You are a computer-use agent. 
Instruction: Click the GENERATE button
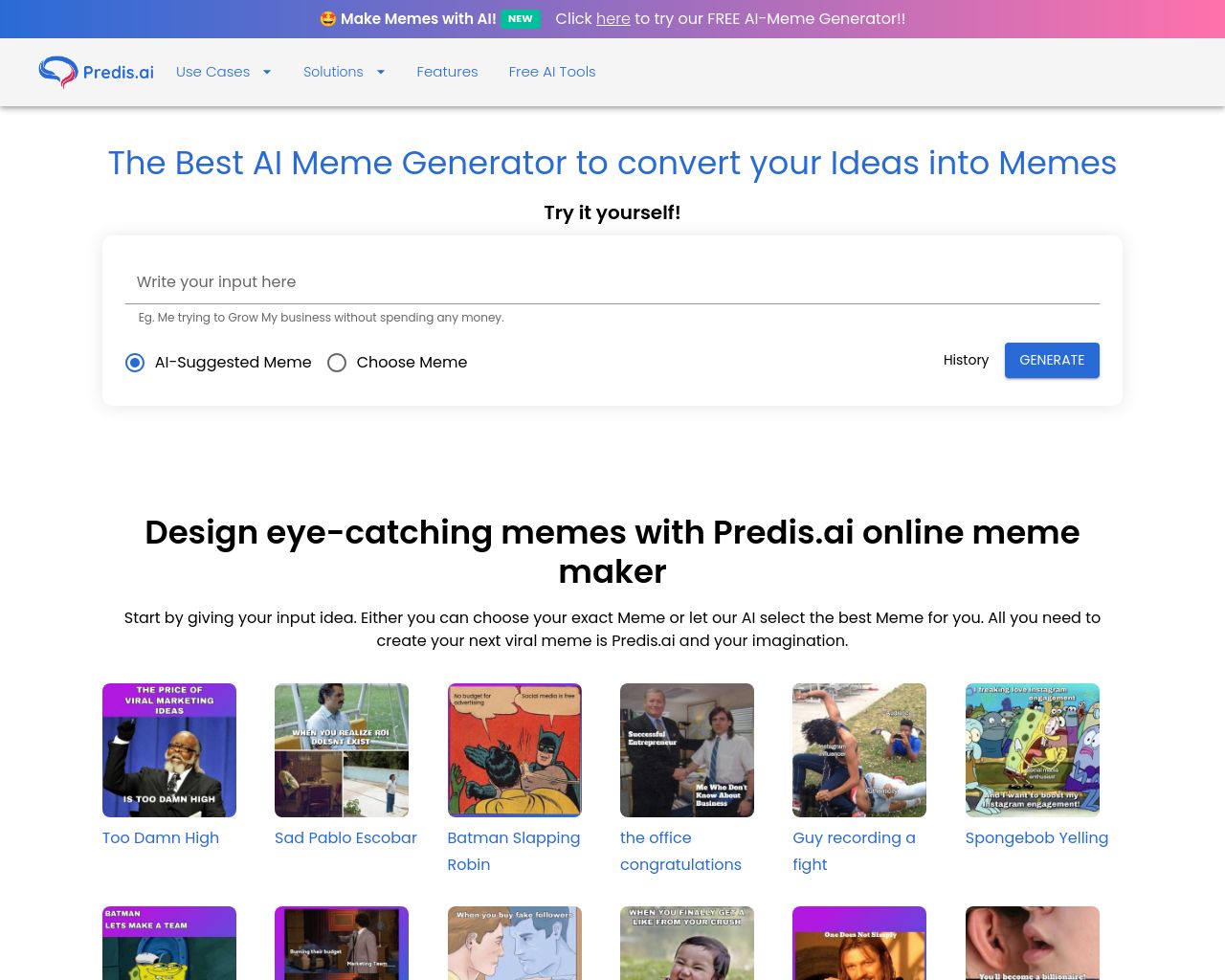pyautogui.click(x=1052, y=360)
